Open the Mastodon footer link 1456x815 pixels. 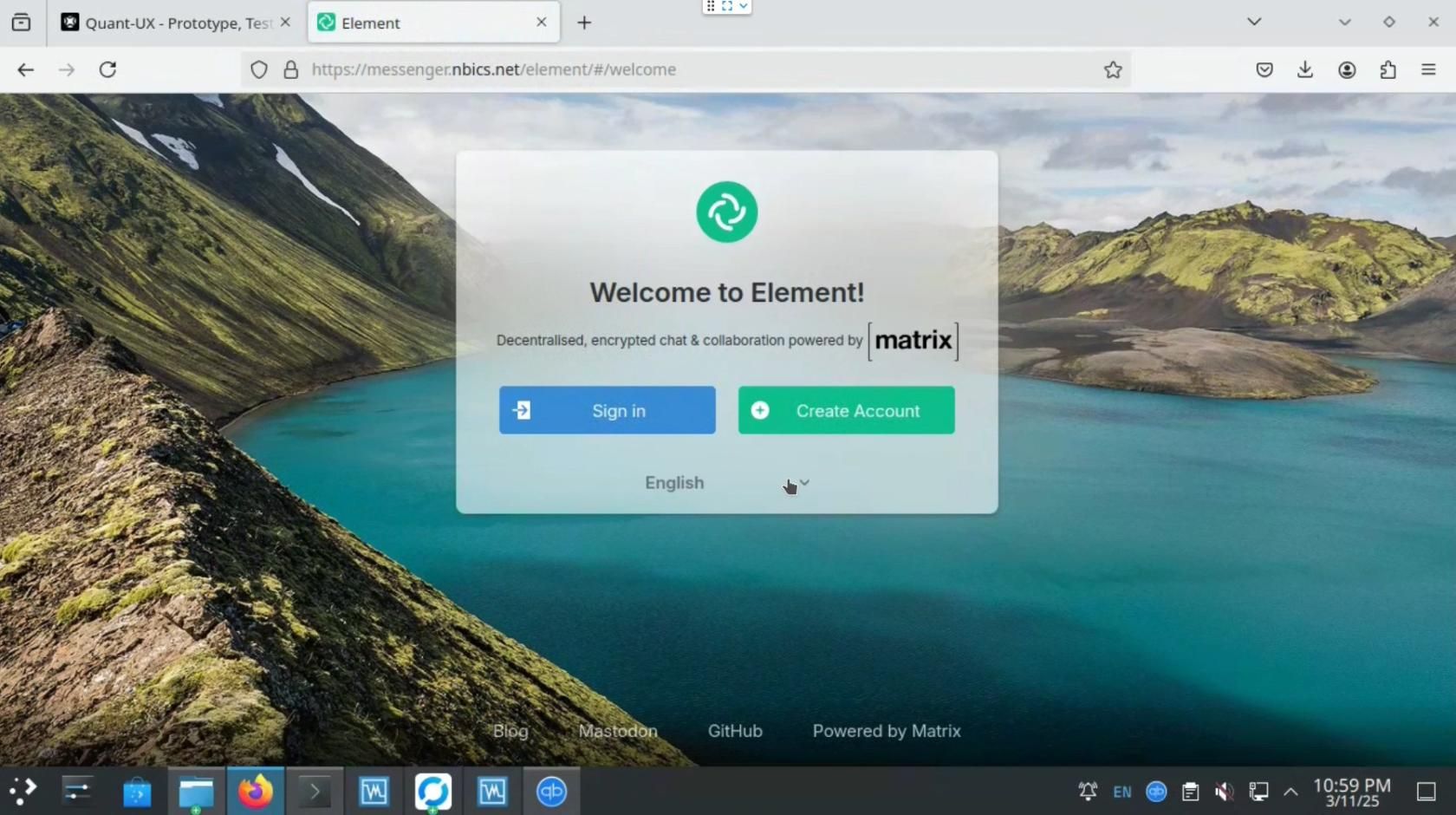618,731
